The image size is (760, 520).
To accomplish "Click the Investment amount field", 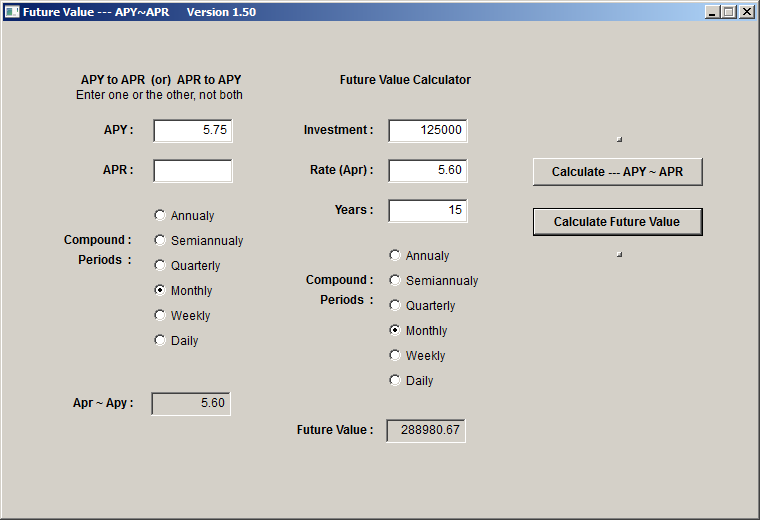I will coord(428,131).
